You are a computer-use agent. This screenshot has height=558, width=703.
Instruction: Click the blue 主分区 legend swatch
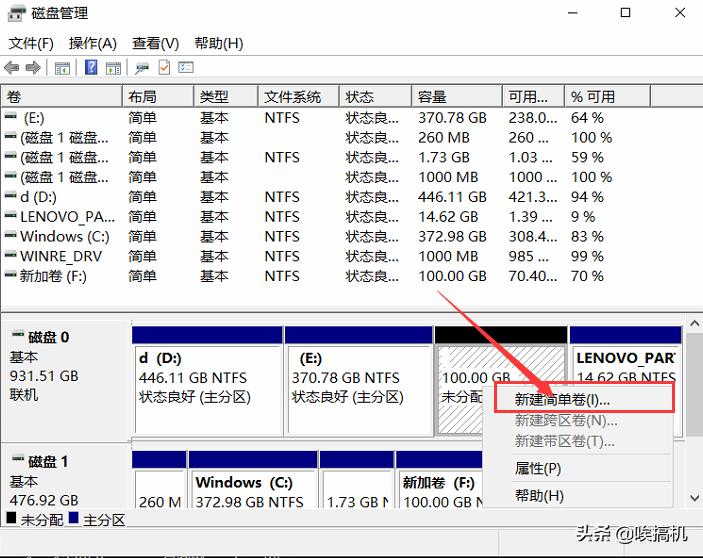[74, 518]
